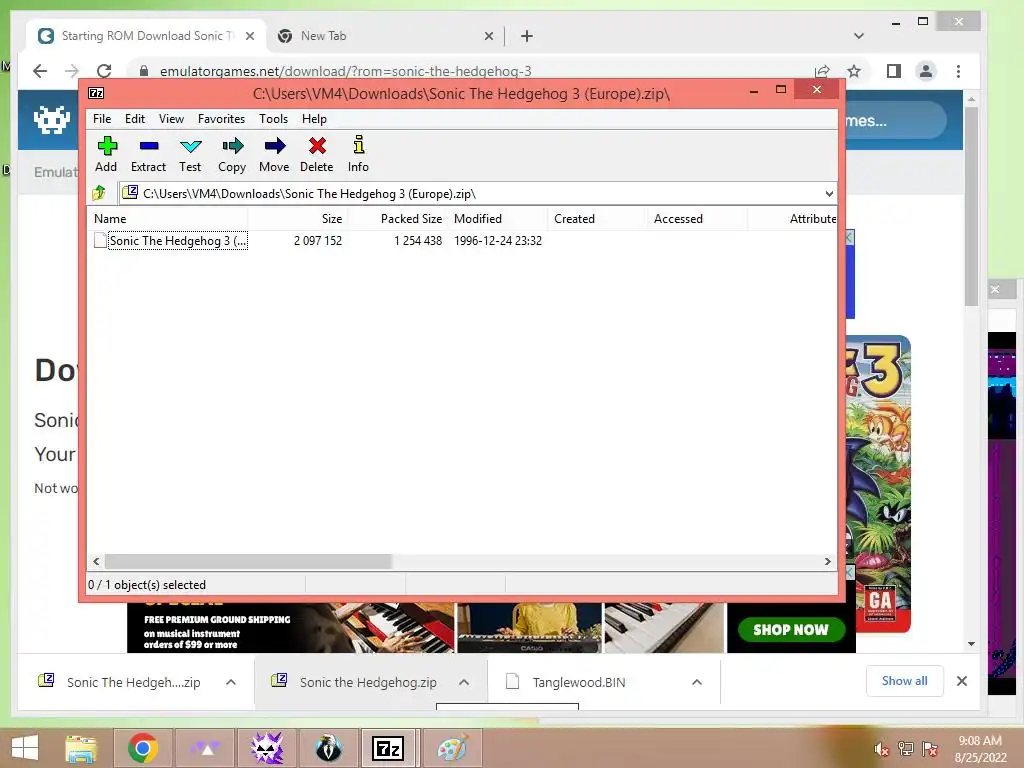This screenshot has width=1024, height=768.
Task: Sort files by the Name column
Action: coord(167,219)
